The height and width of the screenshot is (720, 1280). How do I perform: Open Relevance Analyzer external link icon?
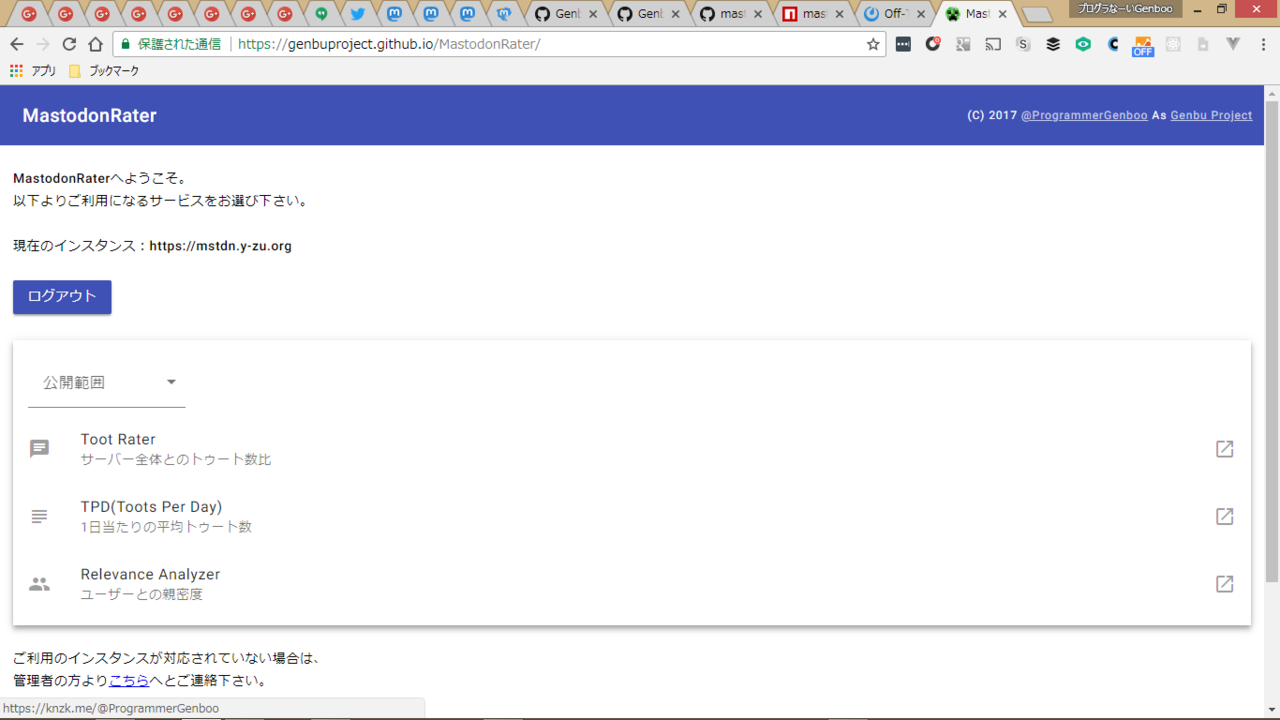[x=1224, y=584]
